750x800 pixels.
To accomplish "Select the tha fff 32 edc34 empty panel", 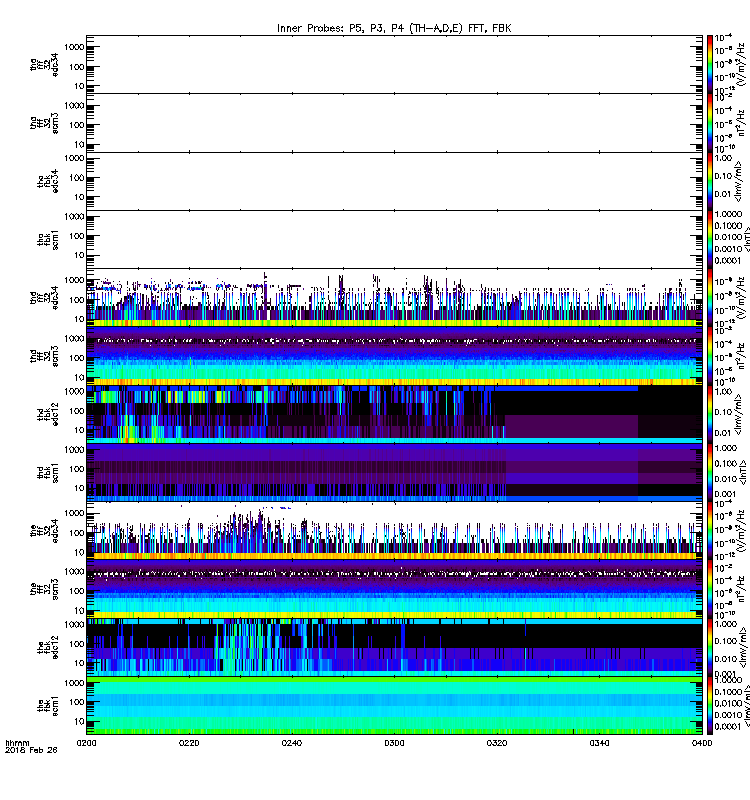I will [394, 64].
